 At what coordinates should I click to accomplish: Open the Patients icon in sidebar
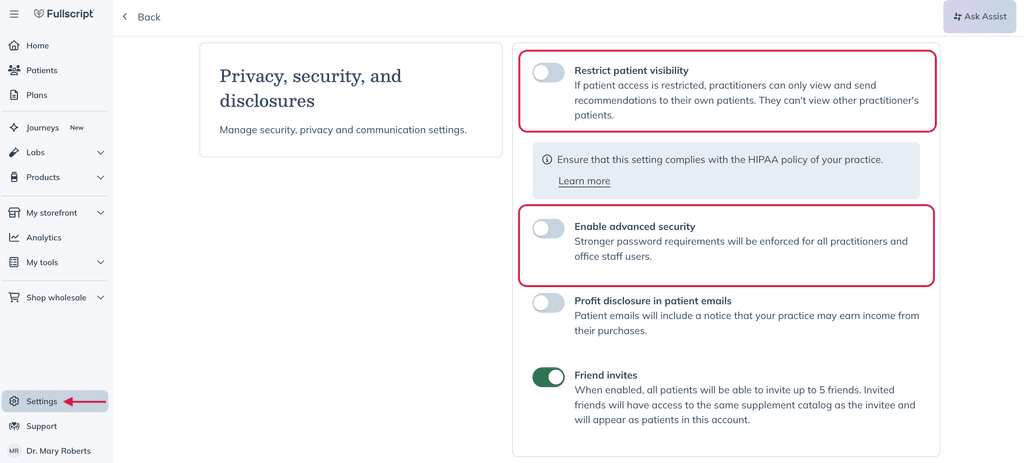[x=14, y=70]
